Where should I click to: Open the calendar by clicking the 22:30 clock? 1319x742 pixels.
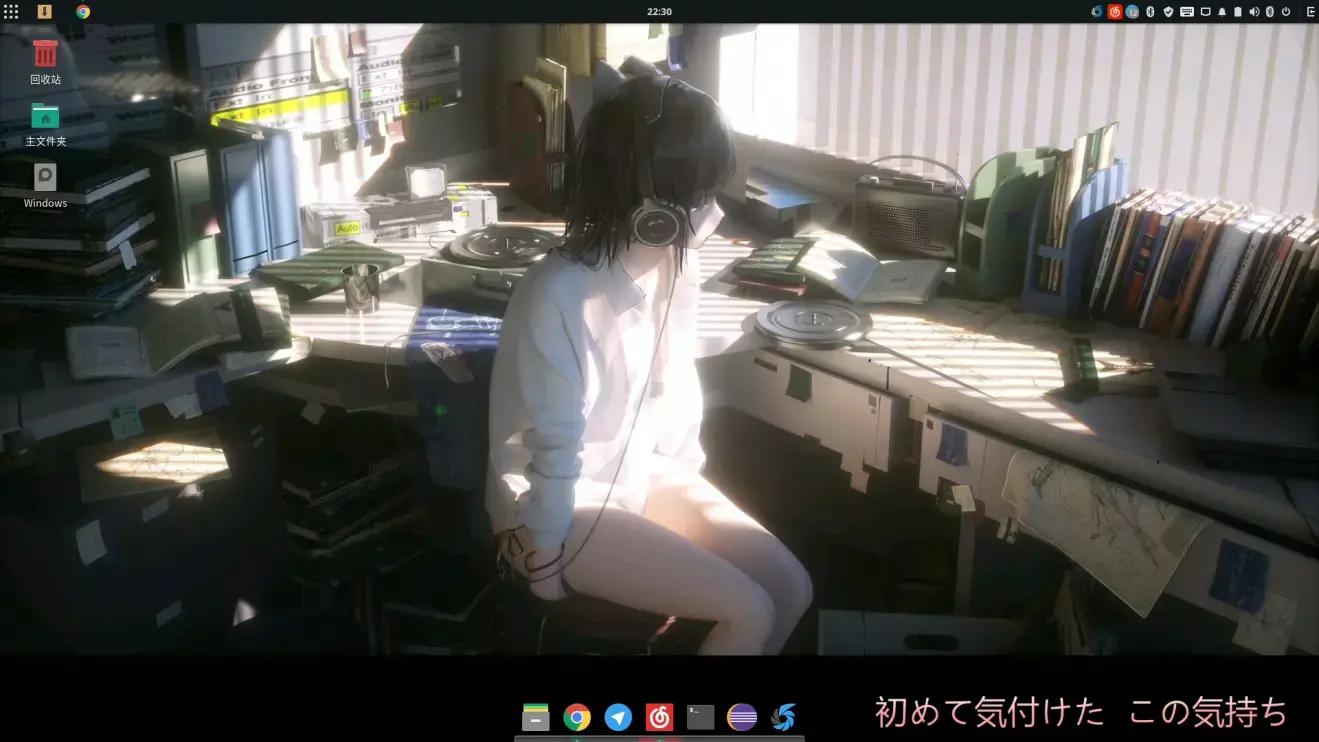[659, 11]
